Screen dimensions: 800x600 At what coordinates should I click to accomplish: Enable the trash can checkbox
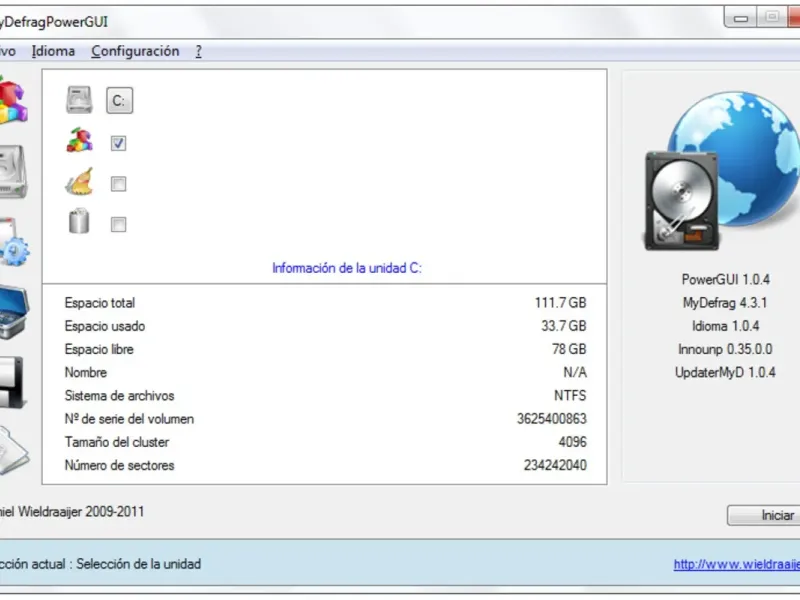[x=118, y=224]
